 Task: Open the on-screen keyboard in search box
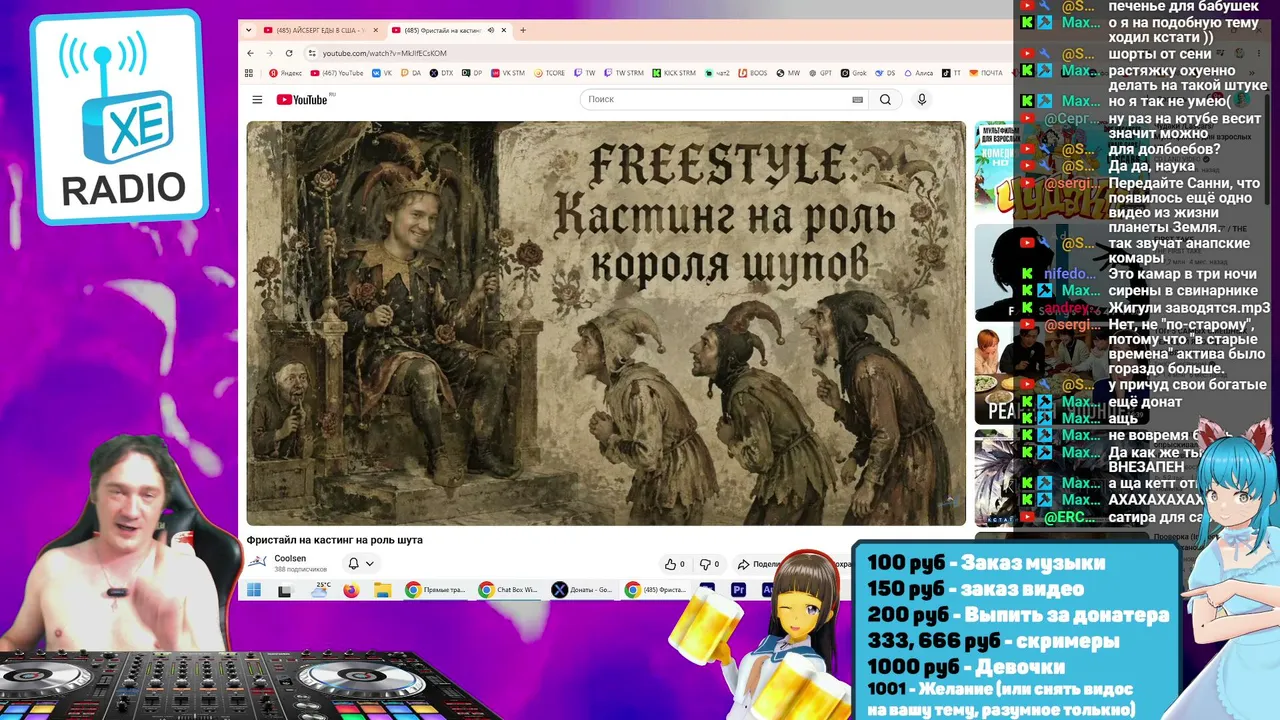(857, 100)
